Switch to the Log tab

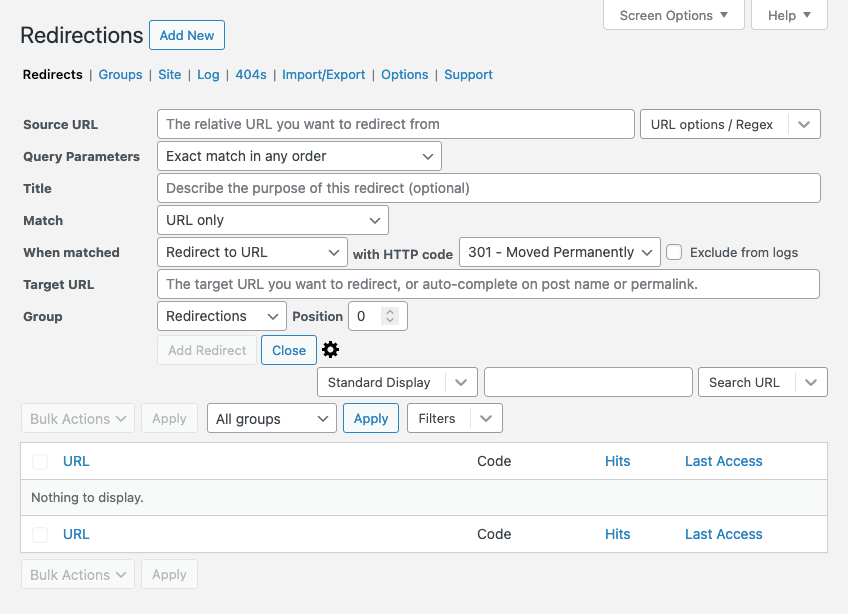click(x=208, y=74)
